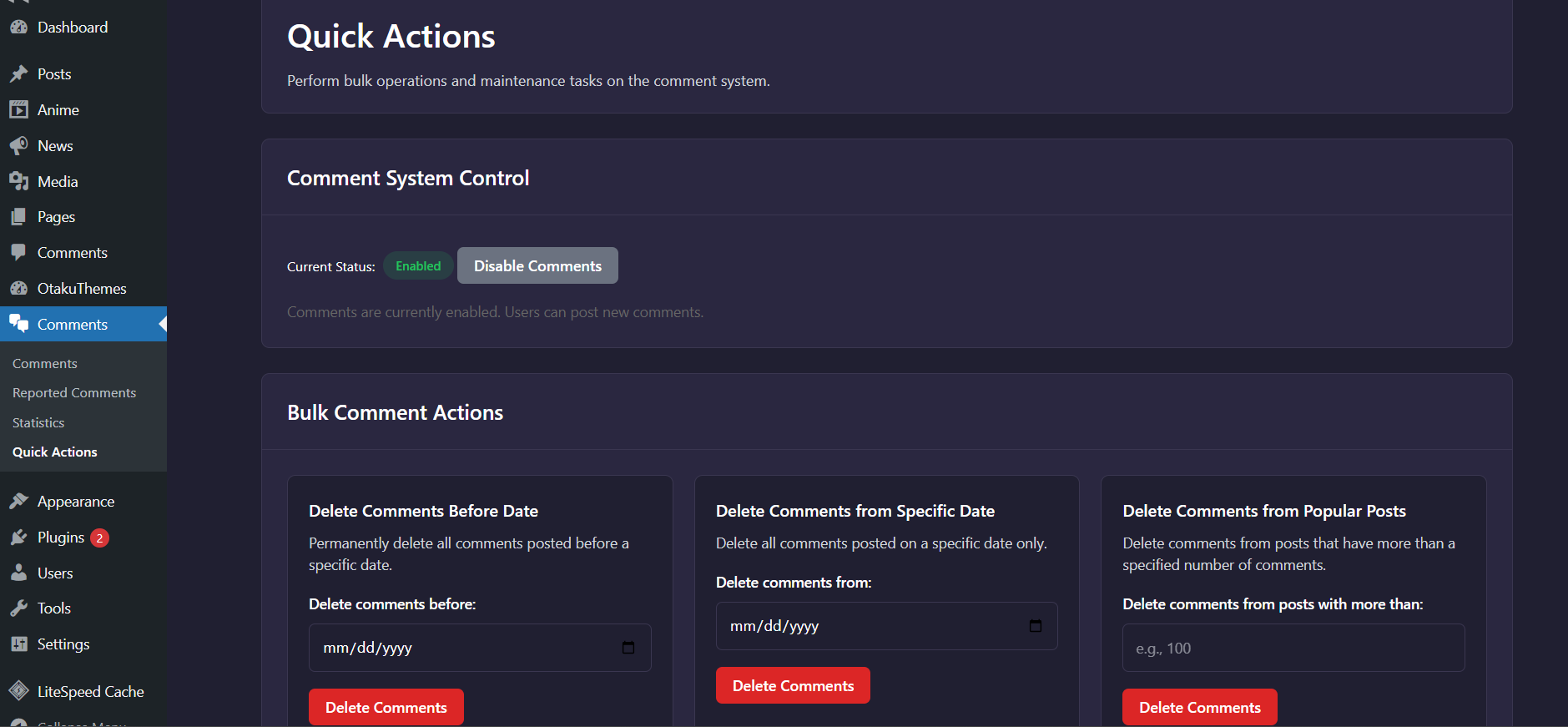The height and width of the screenshot is (727, 1568).
Task: Click Bulk Comment Actions heading
Action: click(396, 413)
